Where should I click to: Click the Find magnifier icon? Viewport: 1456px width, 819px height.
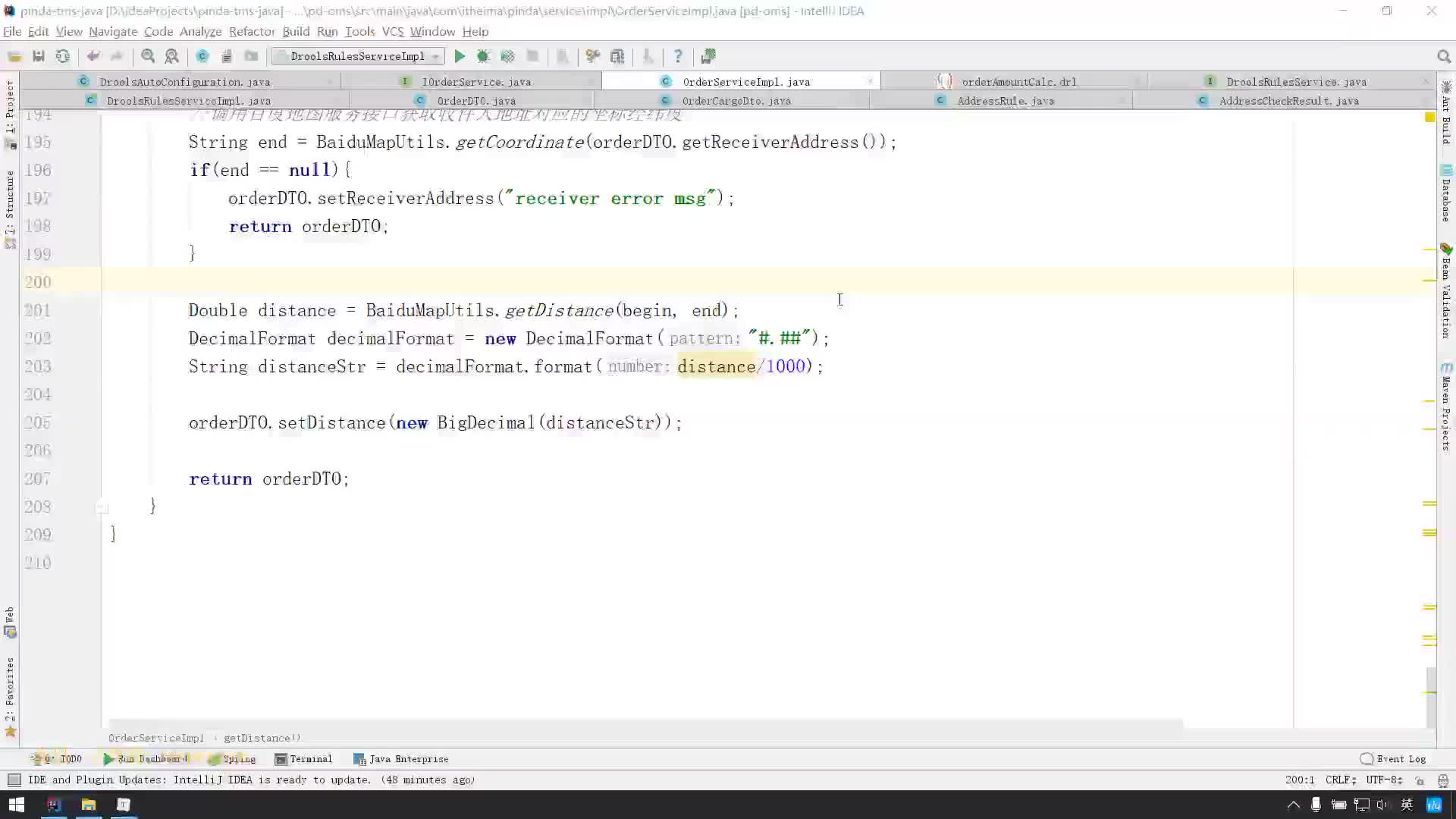(x=148, y=56)
